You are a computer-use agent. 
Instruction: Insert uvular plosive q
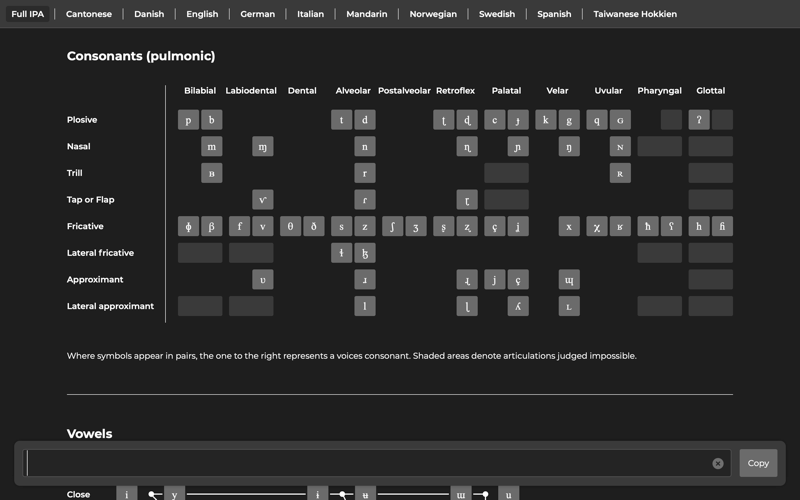(x=596, y=120)
